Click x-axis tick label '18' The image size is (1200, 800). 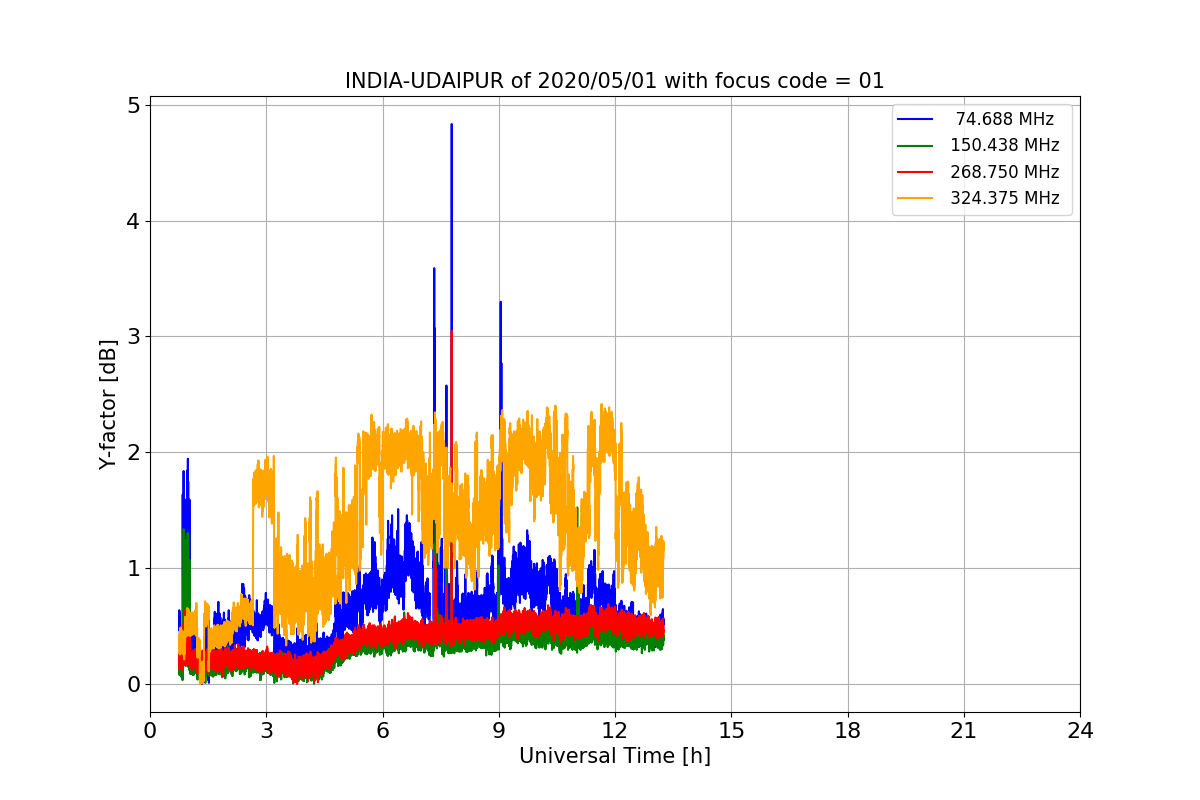coord(847,731)
